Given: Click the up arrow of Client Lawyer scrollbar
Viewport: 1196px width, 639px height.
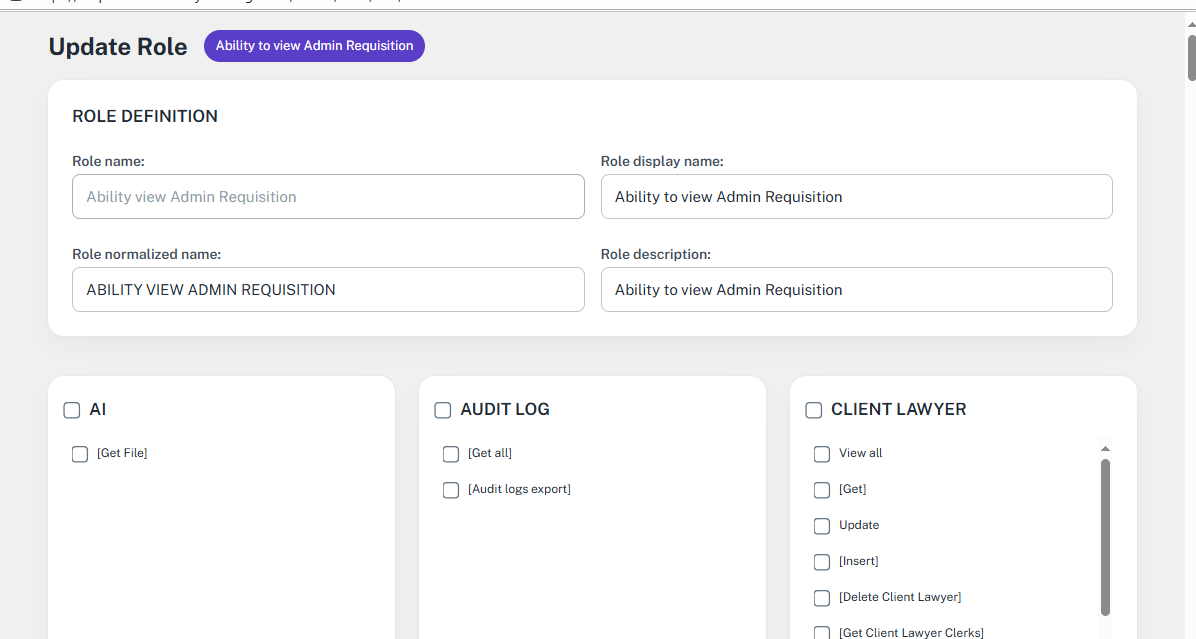Looking at the screenshot, I should (1105, 449).
